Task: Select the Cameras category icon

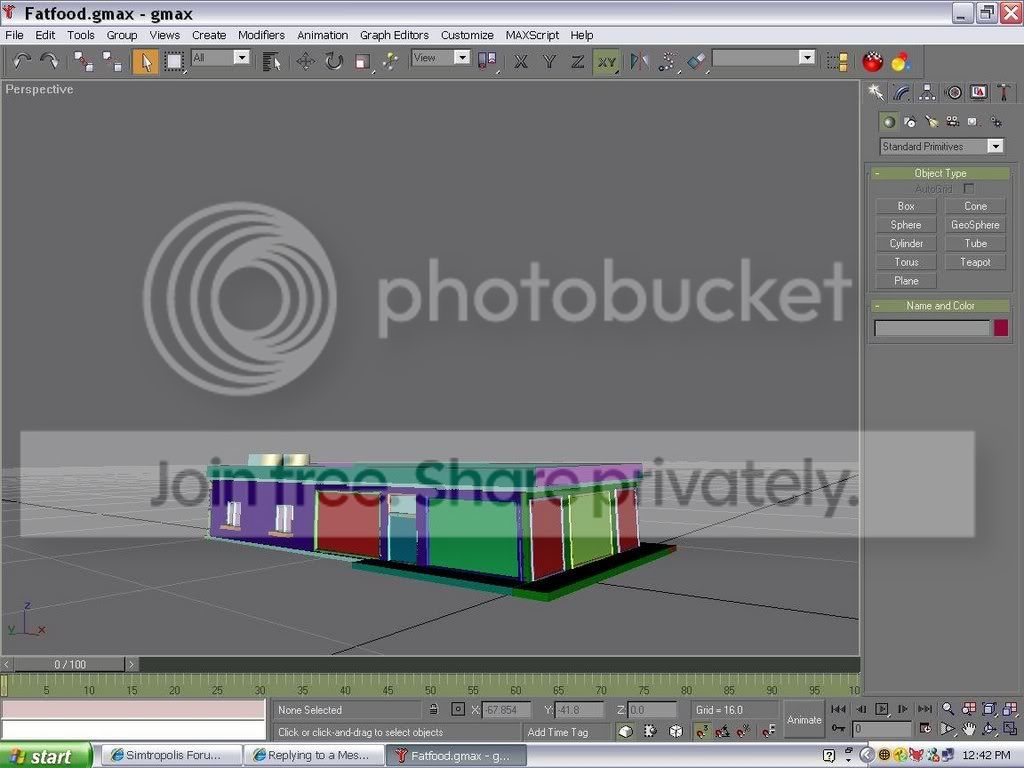Action: [x=953, y=121]
